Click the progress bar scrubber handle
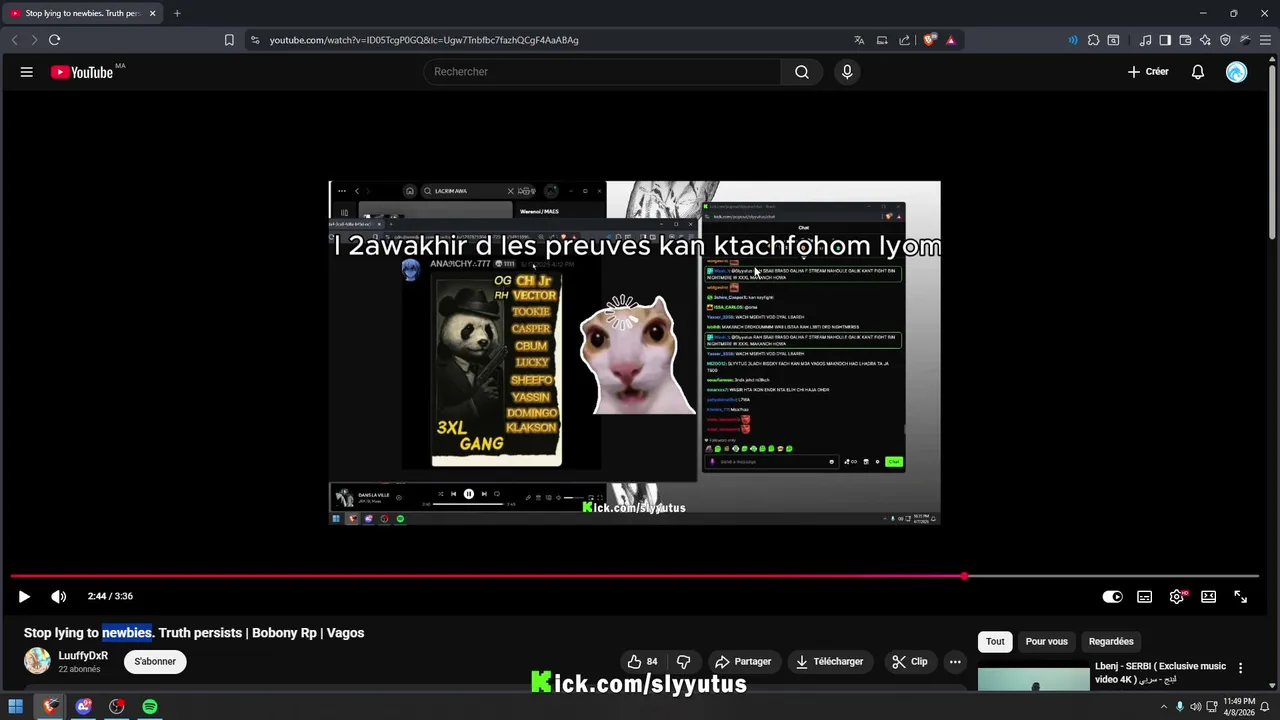1280x720 pixels. click(x=964, y=576)
